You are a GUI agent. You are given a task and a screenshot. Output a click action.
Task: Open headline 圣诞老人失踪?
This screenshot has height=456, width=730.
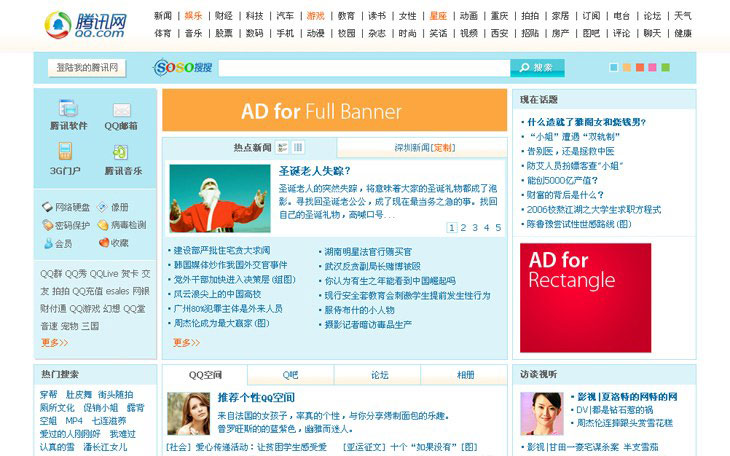315,171
